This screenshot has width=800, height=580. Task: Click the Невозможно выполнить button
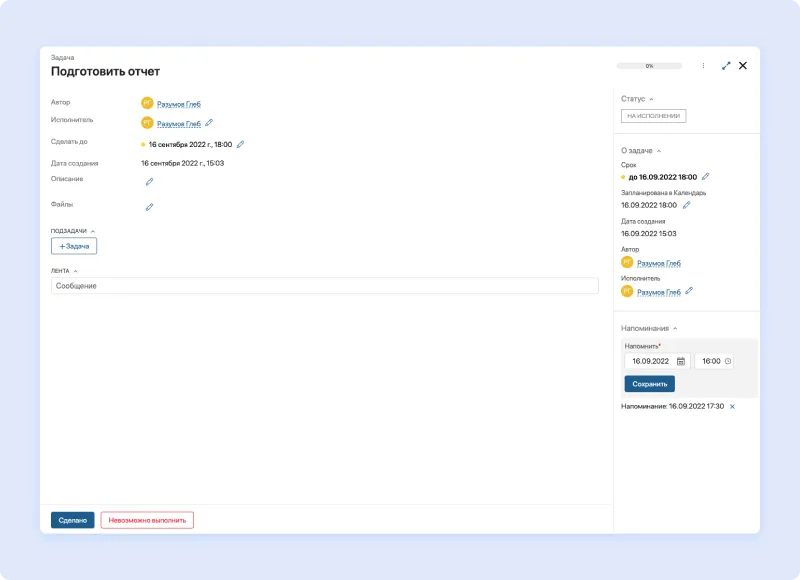[x=147, y=520]
